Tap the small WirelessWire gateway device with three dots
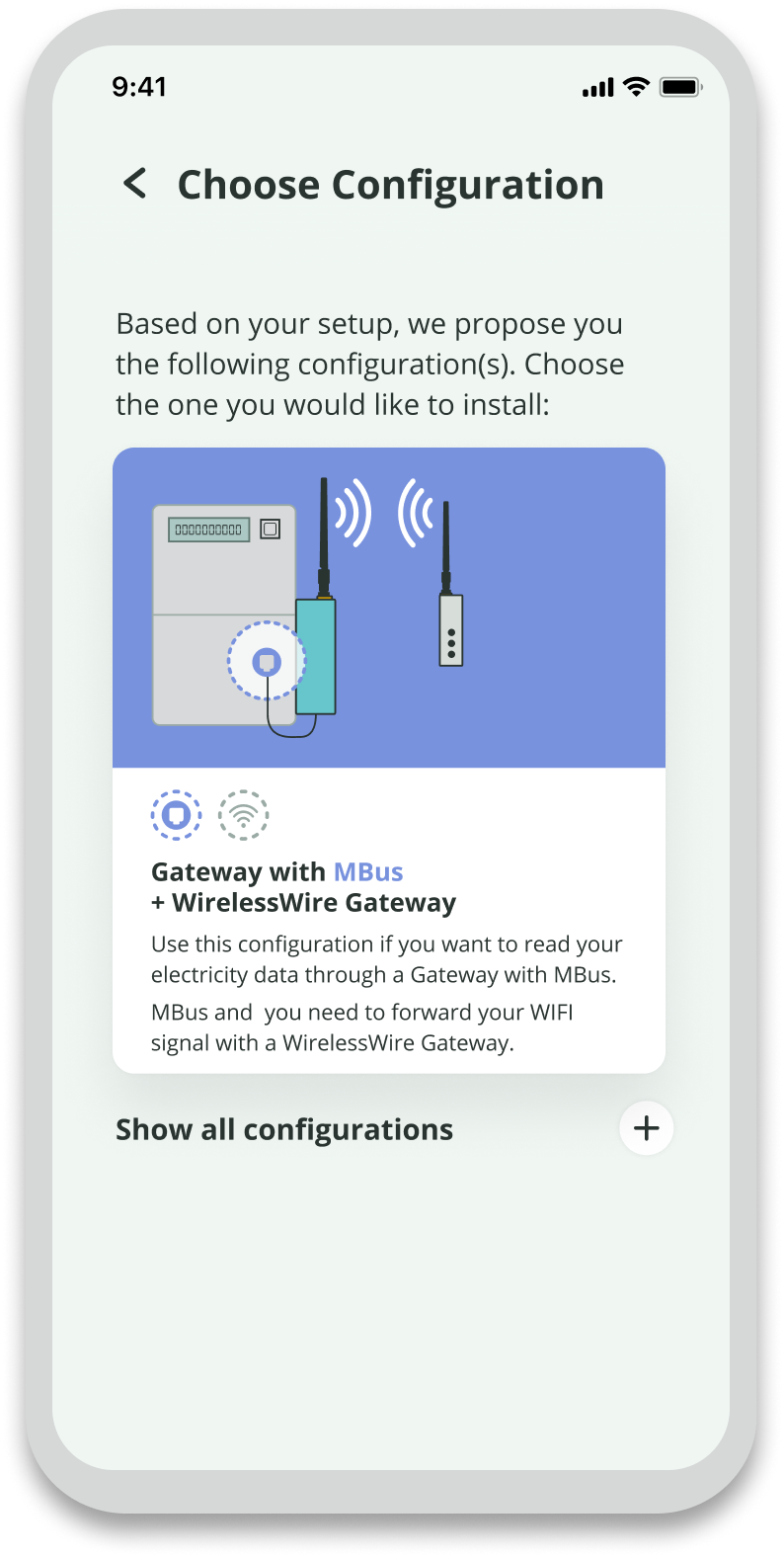This screenshot has height=1558, width=784. point(451,629)
